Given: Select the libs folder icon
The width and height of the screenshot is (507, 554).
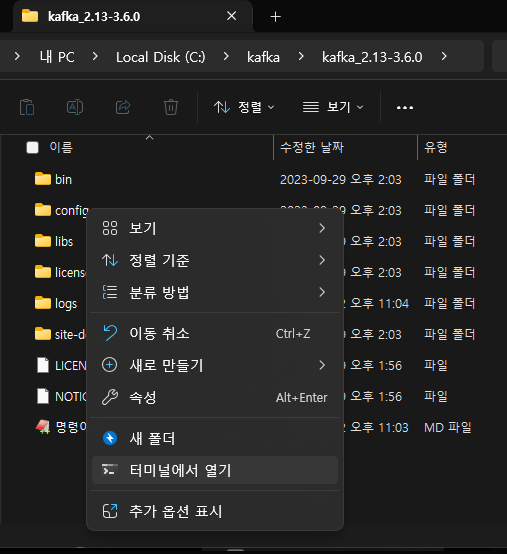Looking at the screenshot, I should pyautogui.click(x=43, y=241).
